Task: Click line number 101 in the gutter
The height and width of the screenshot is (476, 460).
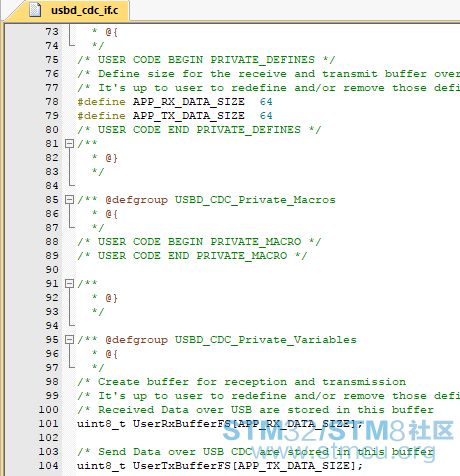Action: 49,424
